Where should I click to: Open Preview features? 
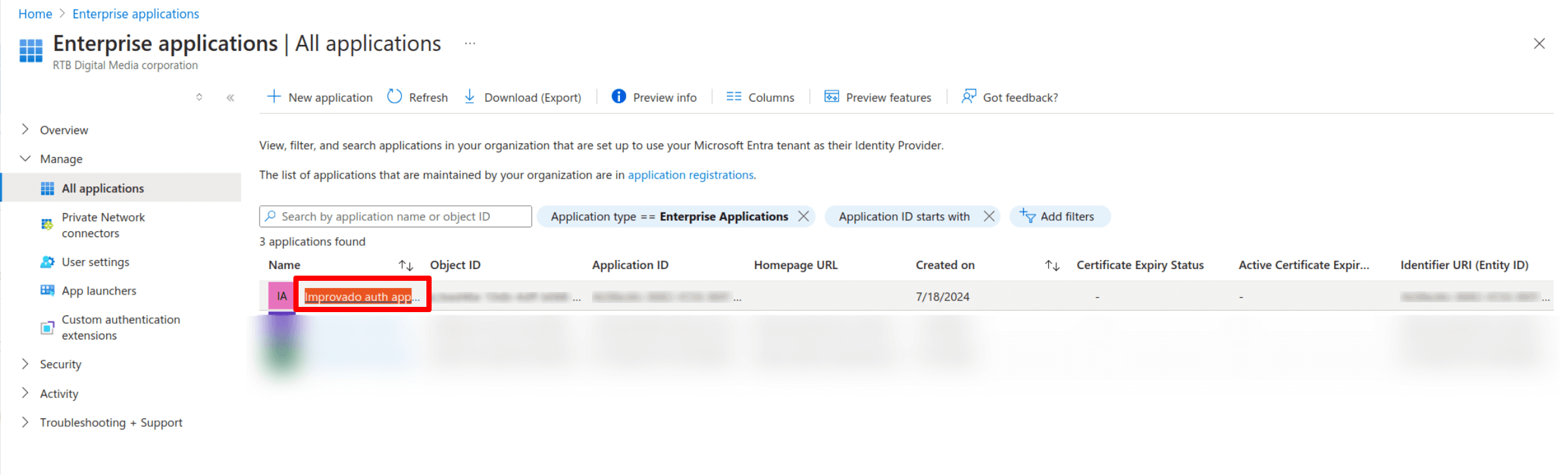878,97
